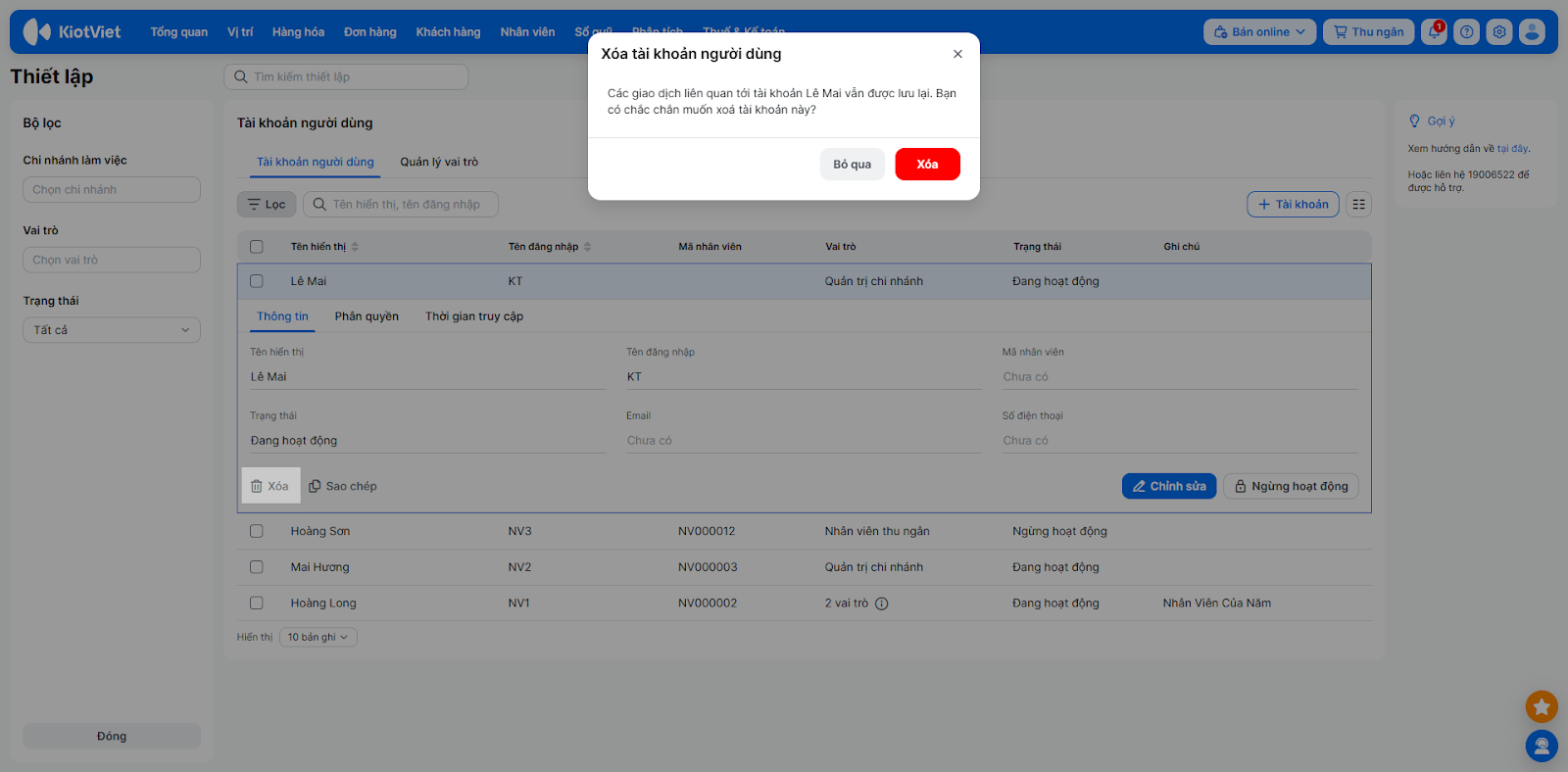Toggle the select-all header checkbox
Screen dimensions: 1568x772
pos(257,247)
